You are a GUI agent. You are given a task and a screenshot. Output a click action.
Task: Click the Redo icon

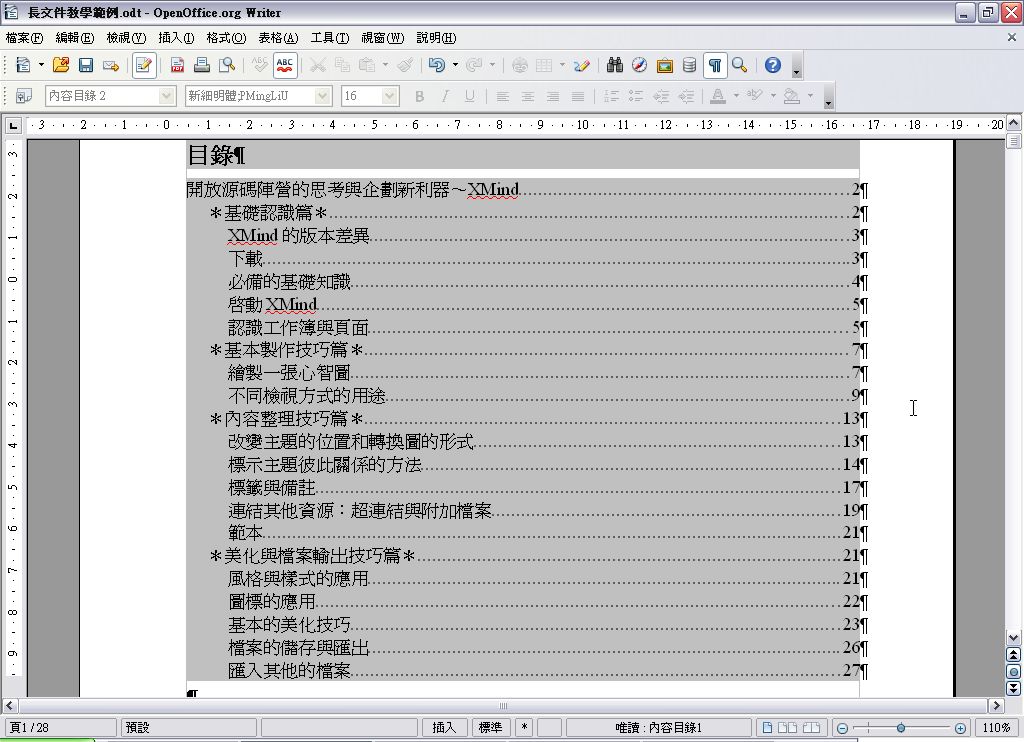coord(475,65)
